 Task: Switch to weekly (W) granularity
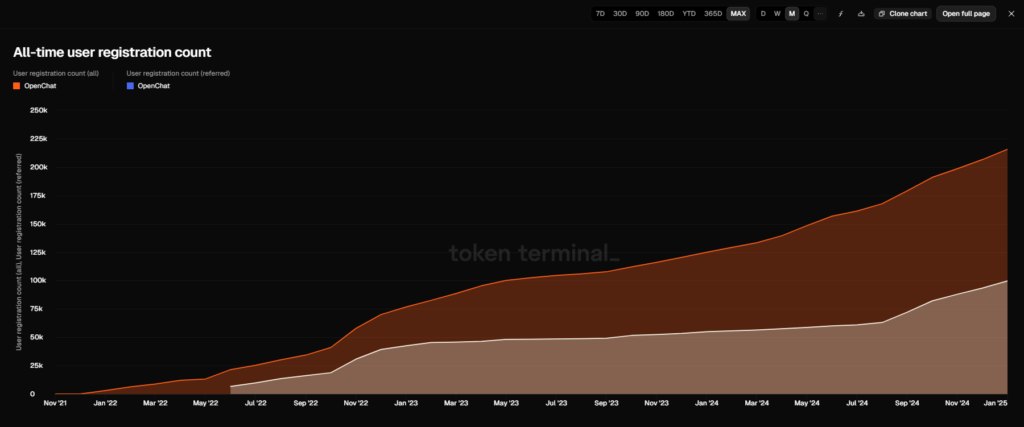[777, 14]
